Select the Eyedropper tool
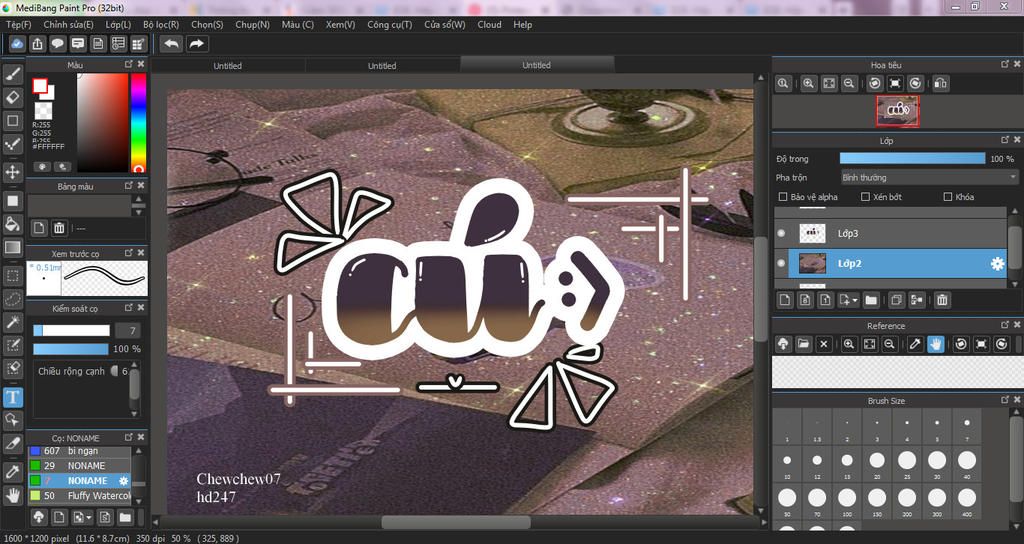 [x=12, y=472]
